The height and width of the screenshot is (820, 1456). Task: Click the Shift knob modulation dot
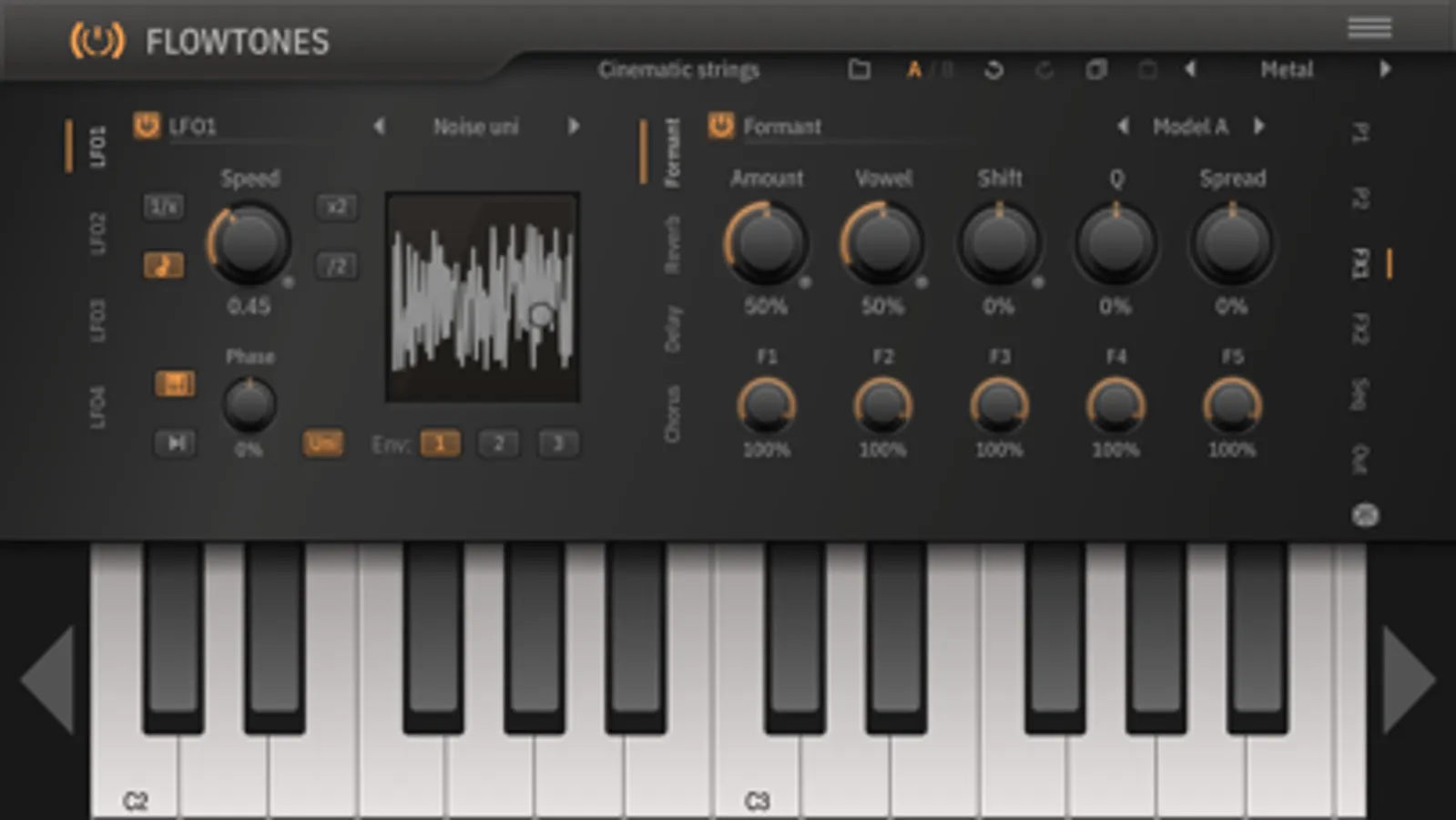tap(1038, 283)
